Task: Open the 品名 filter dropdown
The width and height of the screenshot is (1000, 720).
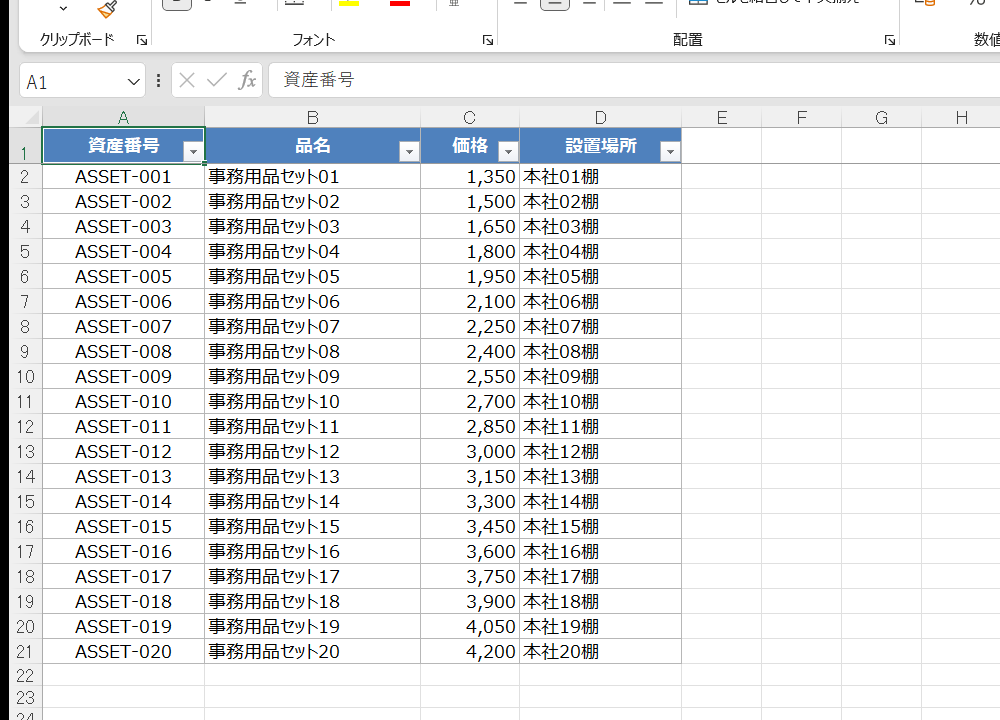Action: coord(409,152)
